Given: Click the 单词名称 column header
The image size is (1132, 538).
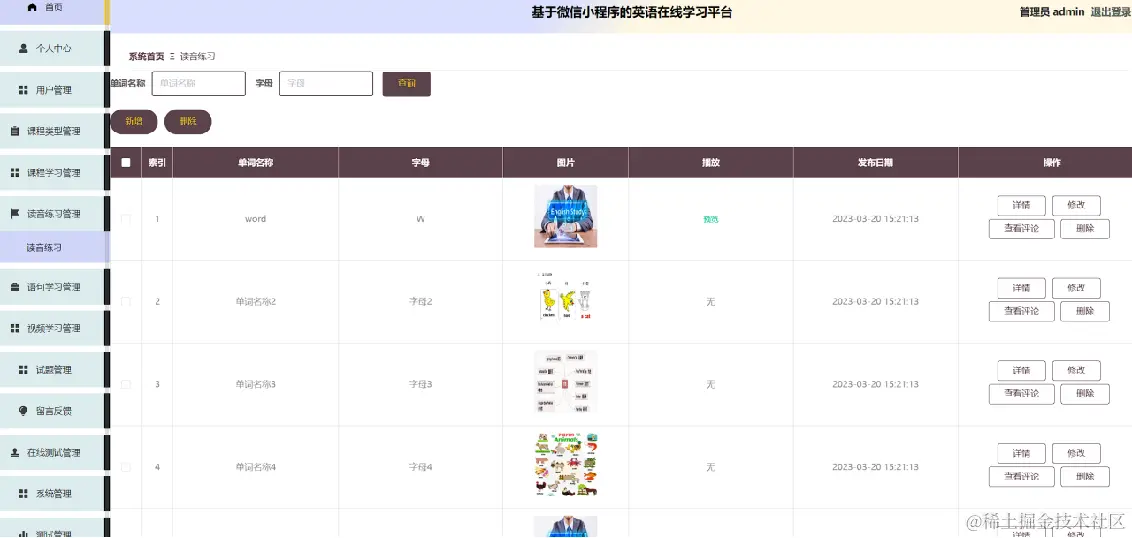Looking at the screenshot, I should pyautogui.click(x=255, y=163).
